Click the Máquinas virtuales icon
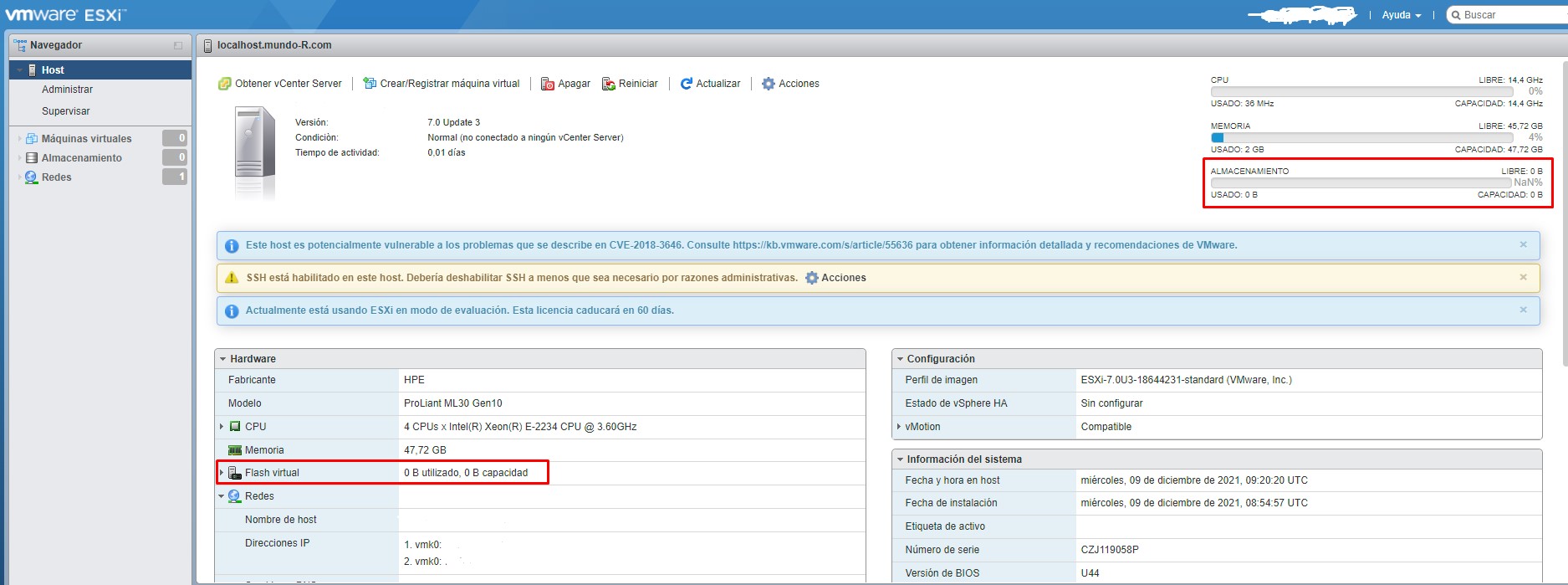The height and width of the screenshot is (585, 1568). [32, 139]
